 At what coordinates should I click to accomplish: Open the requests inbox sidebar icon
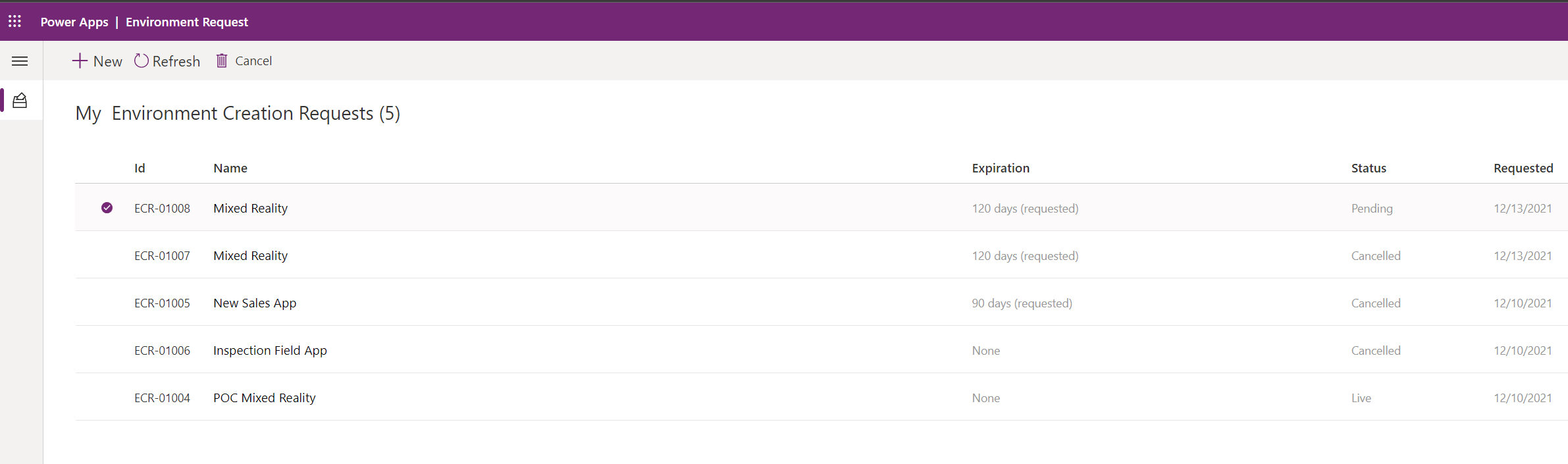coord(20,101)
